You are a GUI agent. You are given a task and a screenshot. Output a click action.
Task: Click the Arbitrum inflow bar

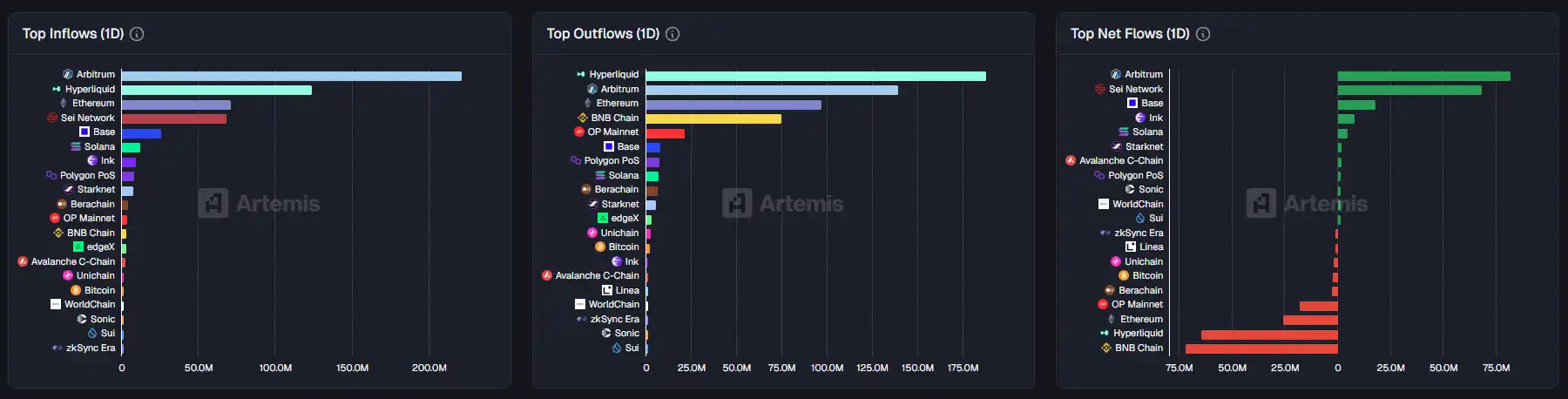(291, 76)
